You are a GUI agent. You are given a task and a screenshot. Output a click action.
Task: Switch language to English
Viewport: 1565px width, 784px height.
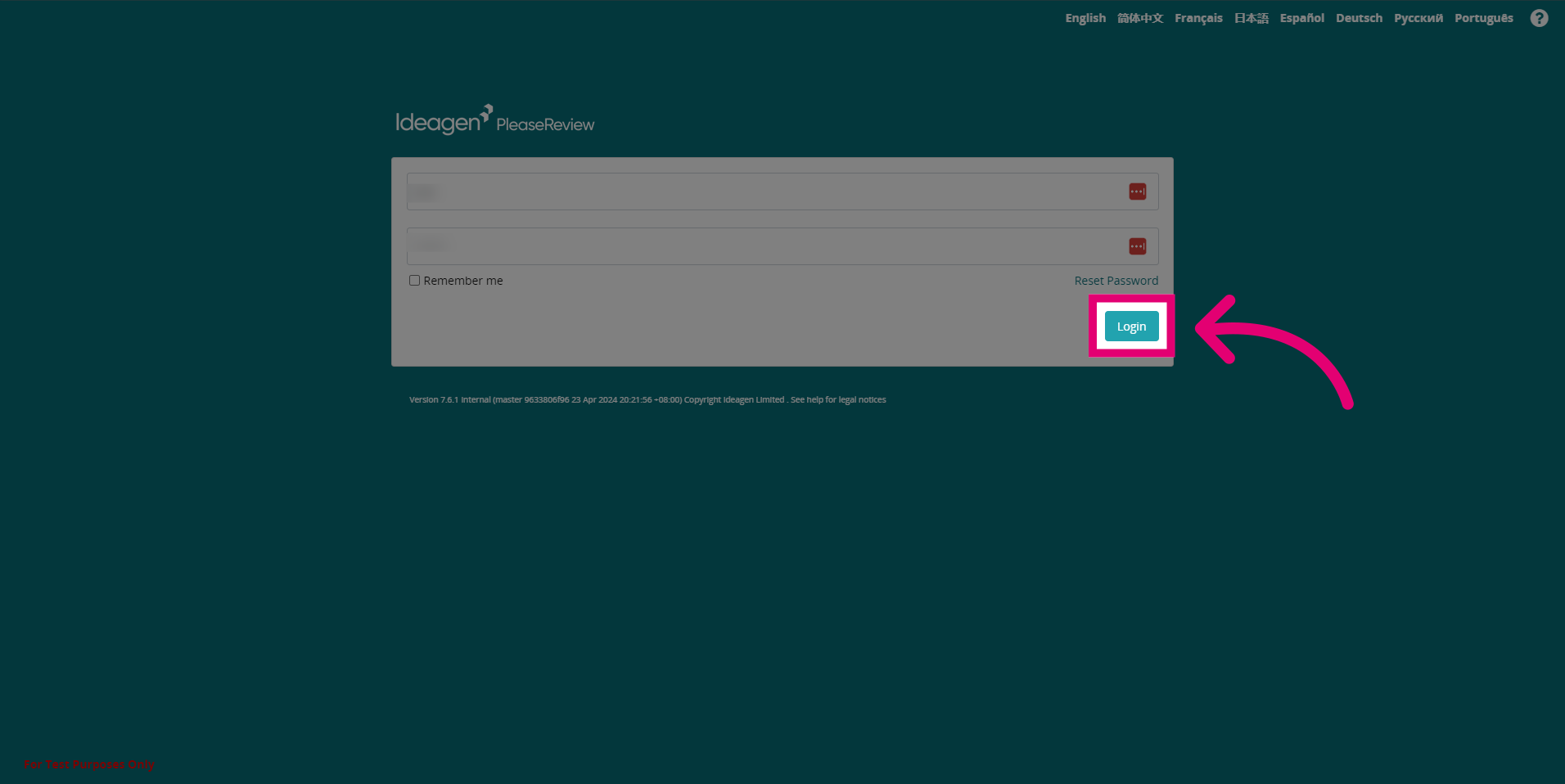pos(1085,18)
